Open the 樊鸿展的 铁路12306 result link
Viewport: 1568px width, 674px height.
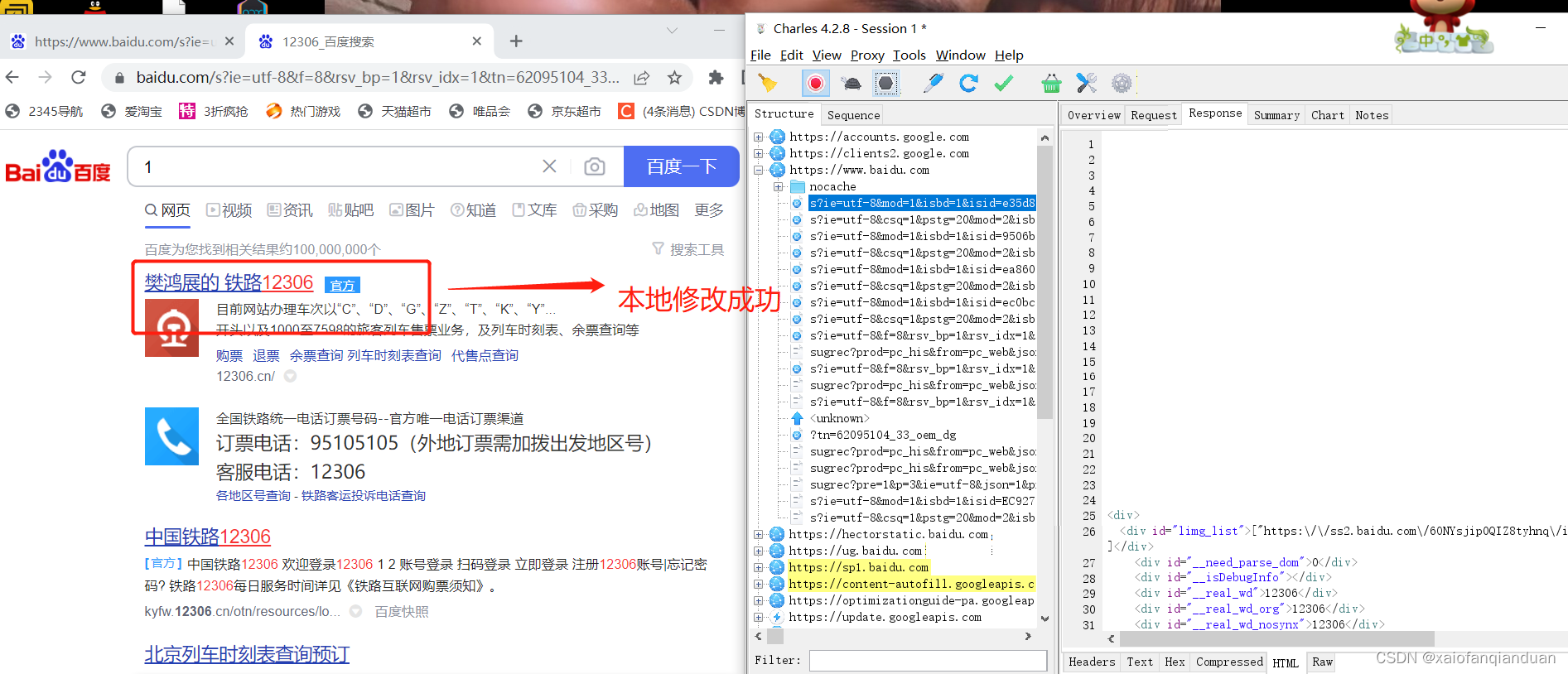click(x=229, y=282)
